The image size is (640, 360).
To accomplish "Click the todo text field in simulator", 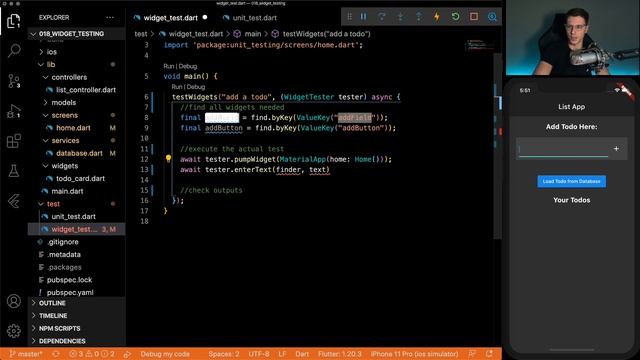I will [563, 149].
